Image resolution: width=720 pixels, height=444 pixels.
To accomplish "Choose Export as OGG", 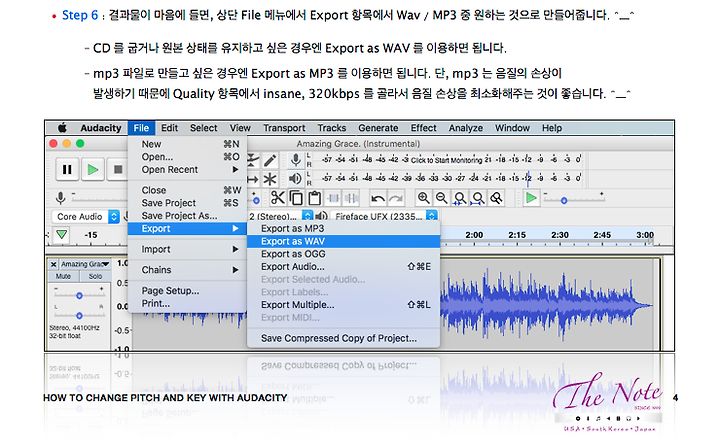I will [343, 254].
